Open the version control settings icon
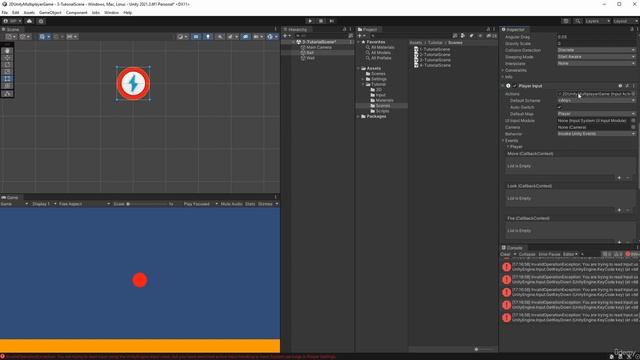 tap(41, 21)
